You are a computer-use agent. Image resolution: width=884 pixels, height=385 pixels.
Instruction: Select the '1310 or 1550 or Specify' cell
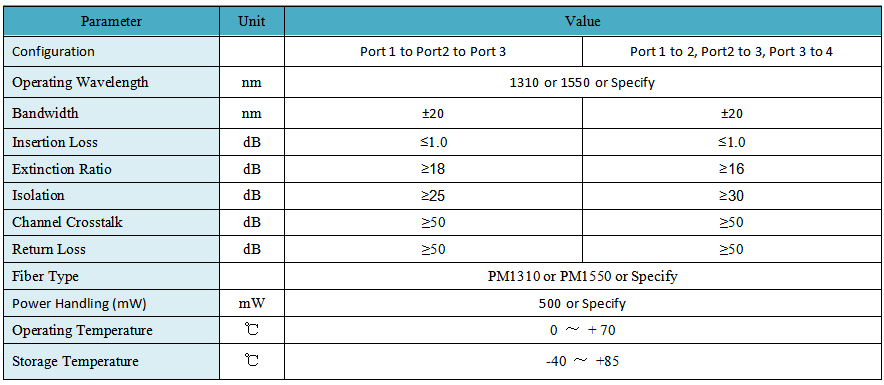pyautogui.click(x=583, y=82)
